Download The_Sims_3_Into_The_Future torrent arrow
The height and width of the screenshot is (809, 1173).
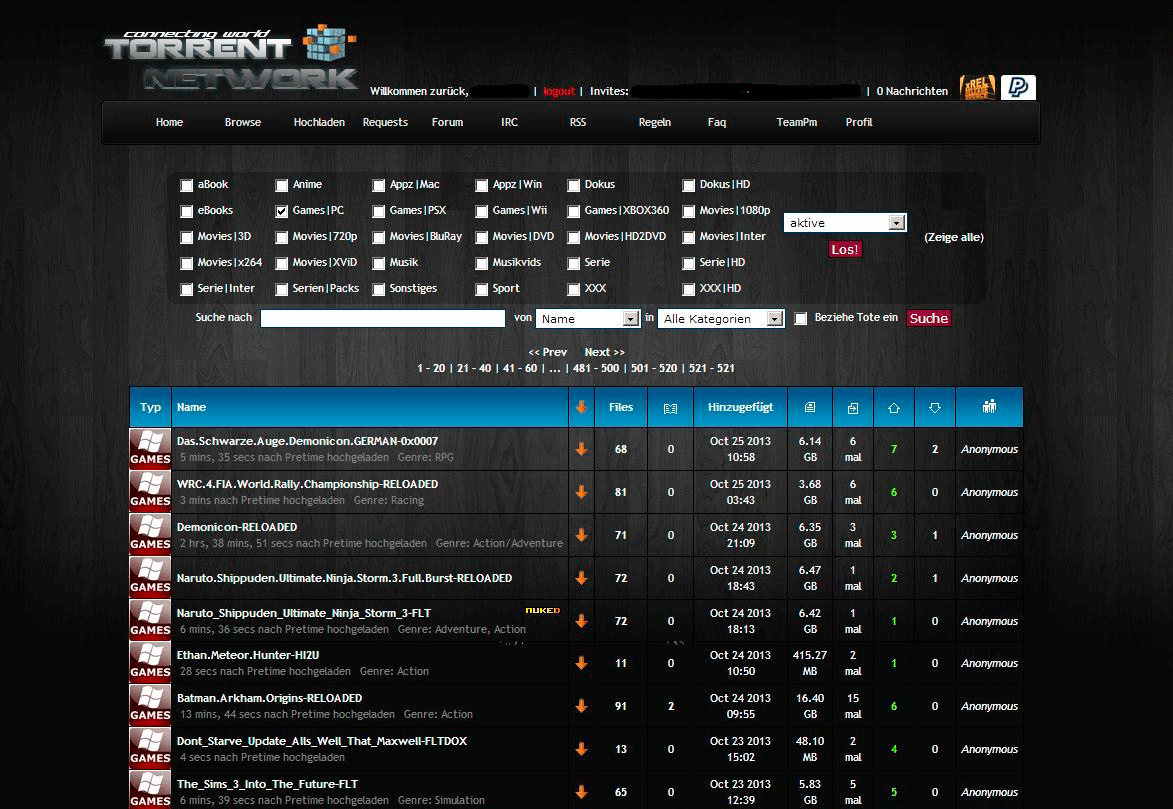[581, 792]
